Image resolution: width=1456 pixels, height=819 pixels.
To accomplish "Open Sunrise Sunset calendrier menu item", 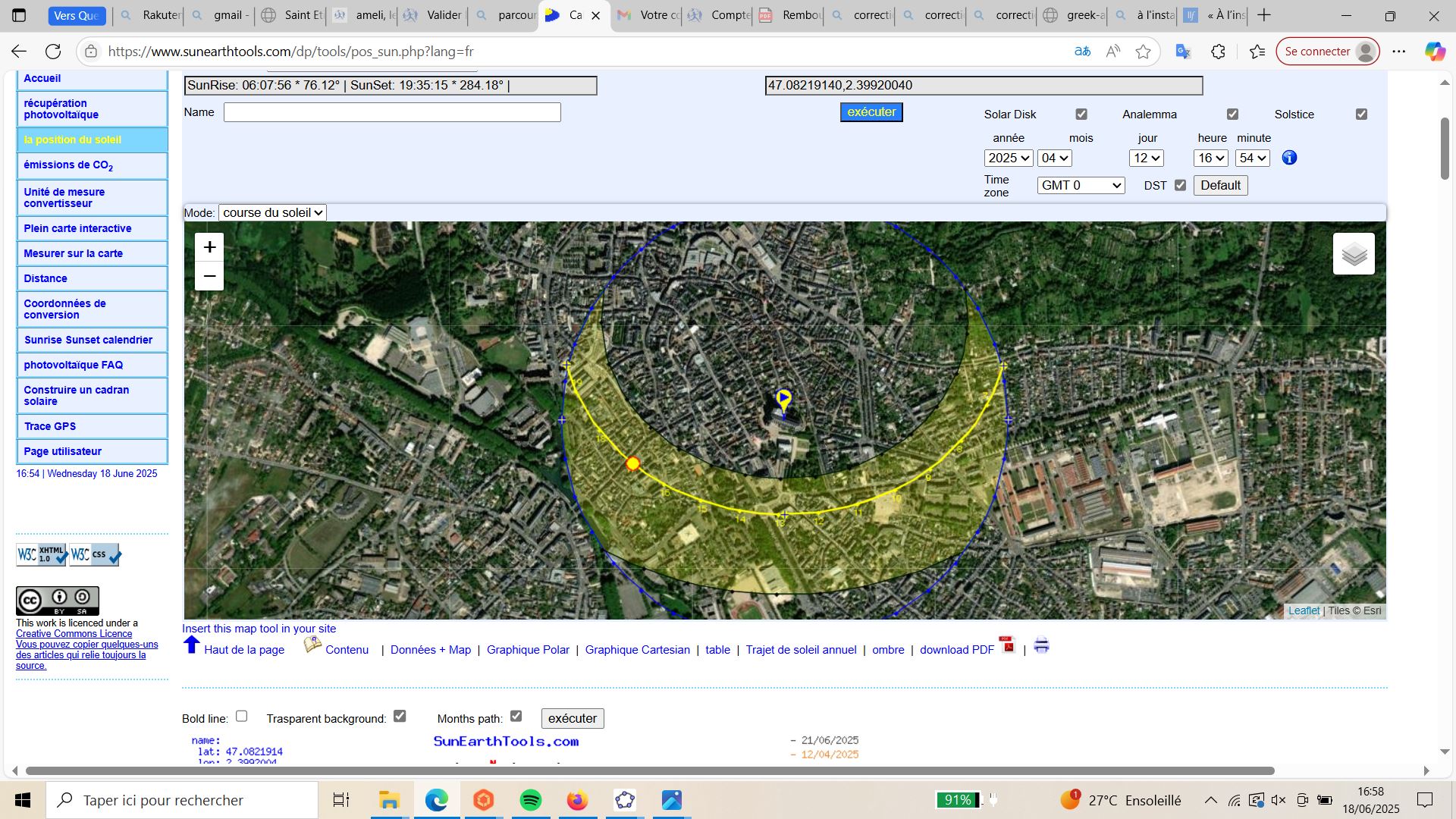I will [x=88, y=340].
